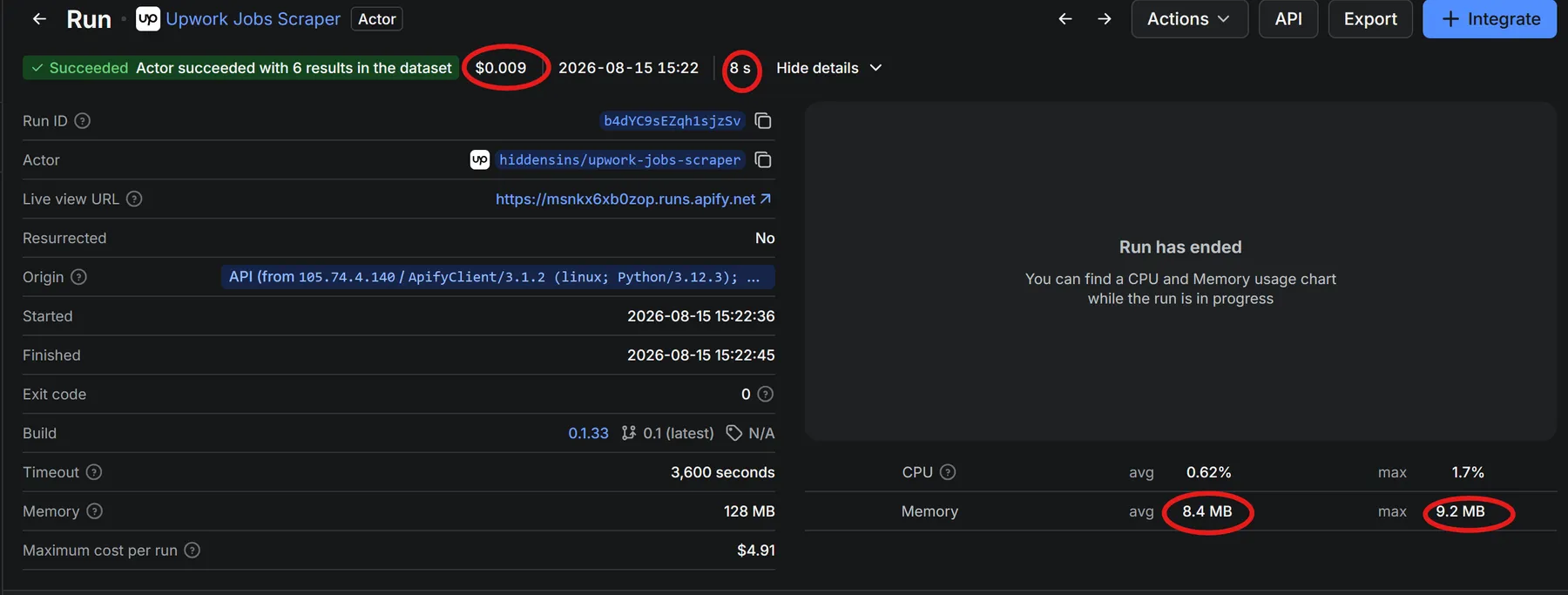This screenshot has width=1568, height=595.
Task: Copy the Run ID to clipboard
Action: click(763, 121)
